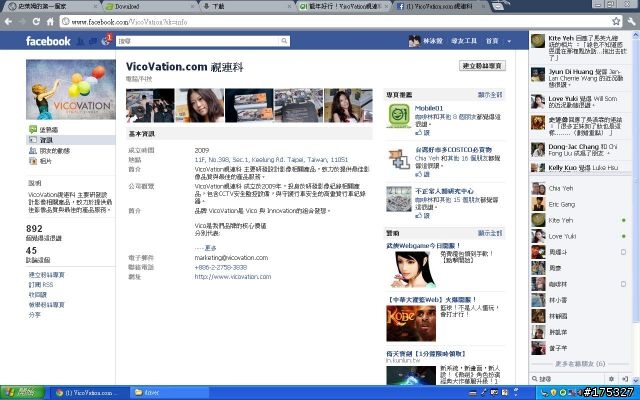Open the Webgame ad girl image
This screenshot has height=400, width=640.
[411, 269]
